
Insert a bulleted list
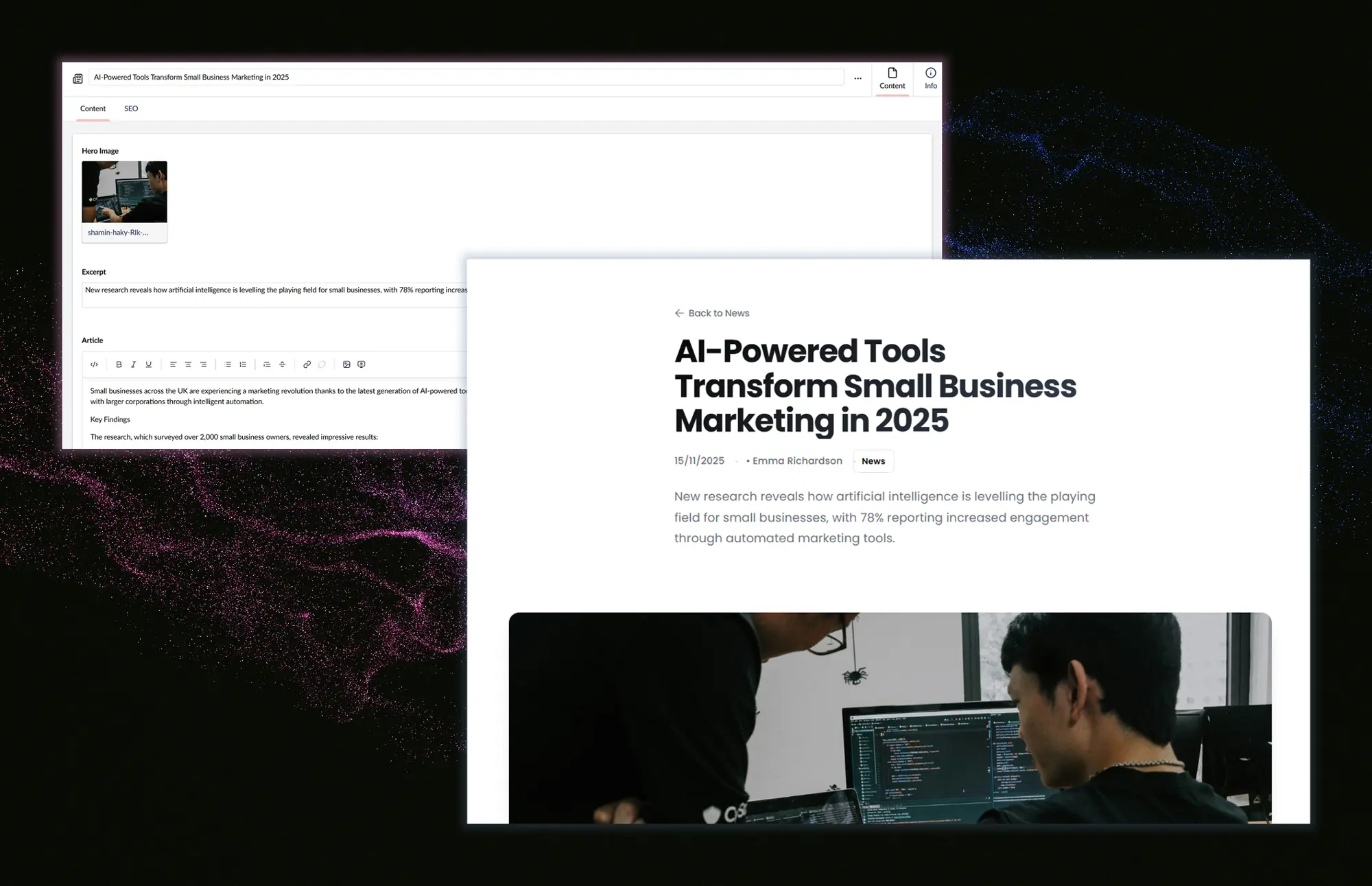pos(228,364)
